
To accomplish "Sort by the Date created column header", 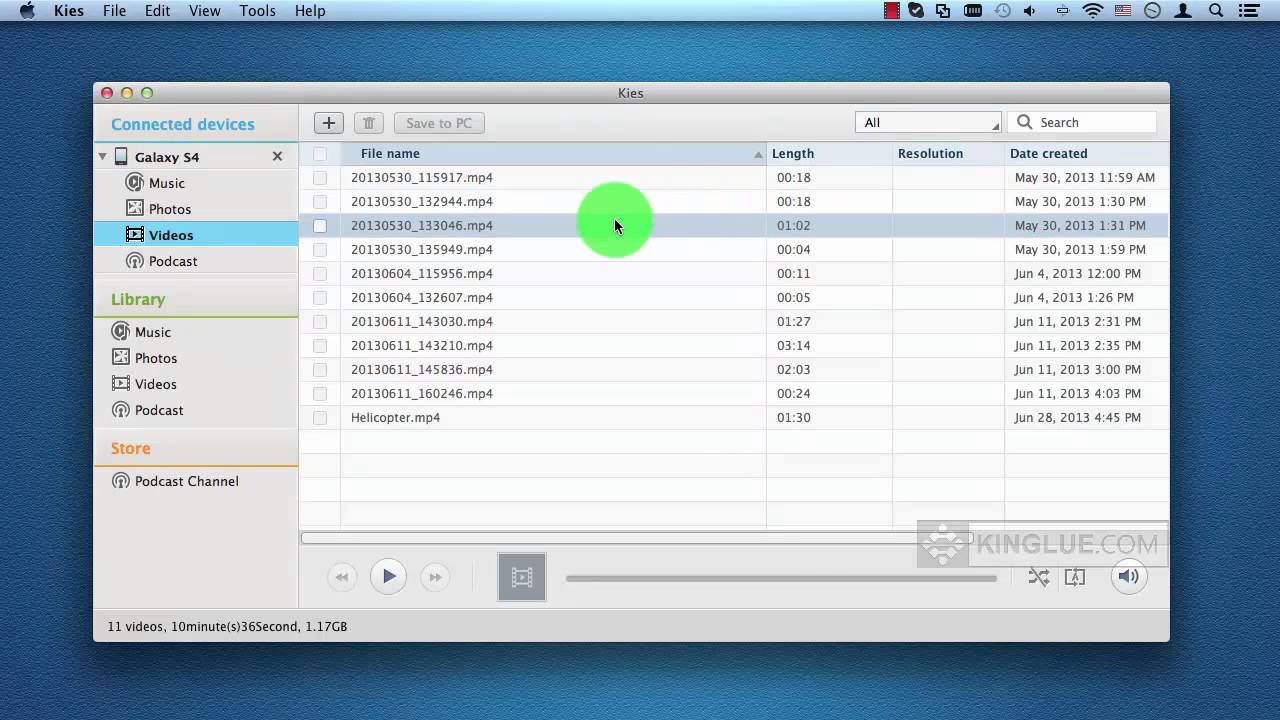I will coord(1086,154).
